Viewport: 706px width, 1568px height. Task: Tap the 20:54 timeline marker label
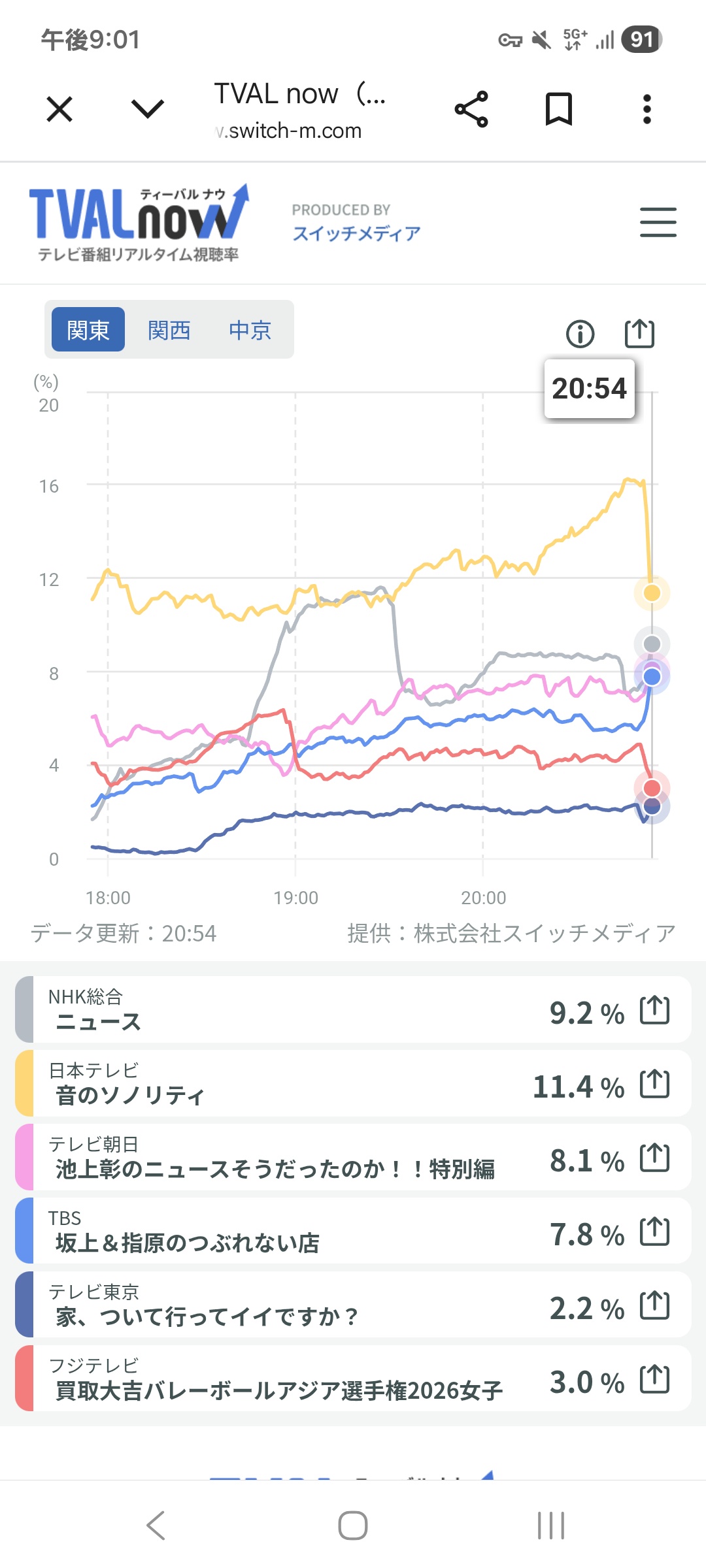pos(589,389)
